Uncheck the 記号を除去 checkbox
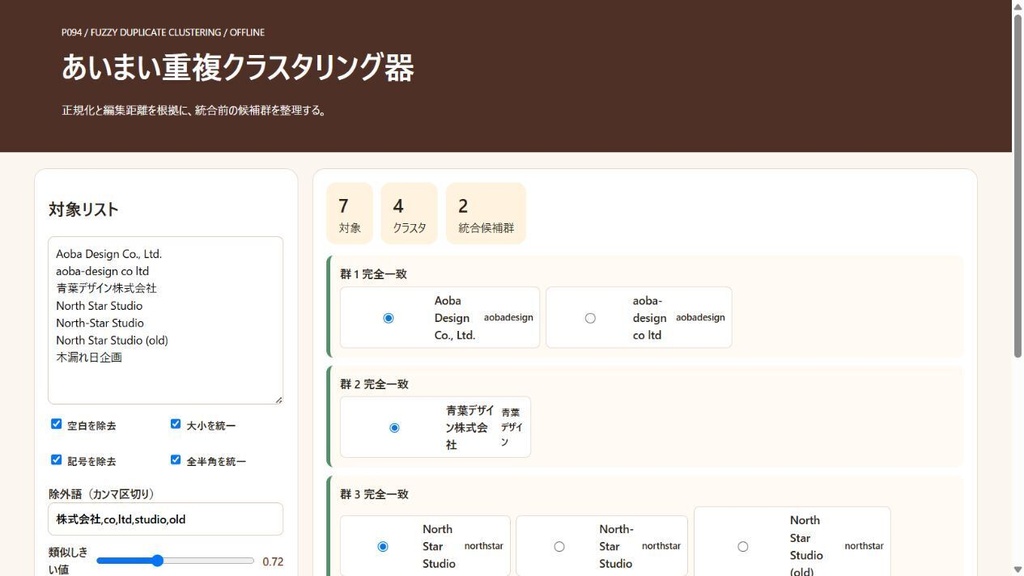Viewport: 1024px width, 576px height. click(x=56, y=460)
